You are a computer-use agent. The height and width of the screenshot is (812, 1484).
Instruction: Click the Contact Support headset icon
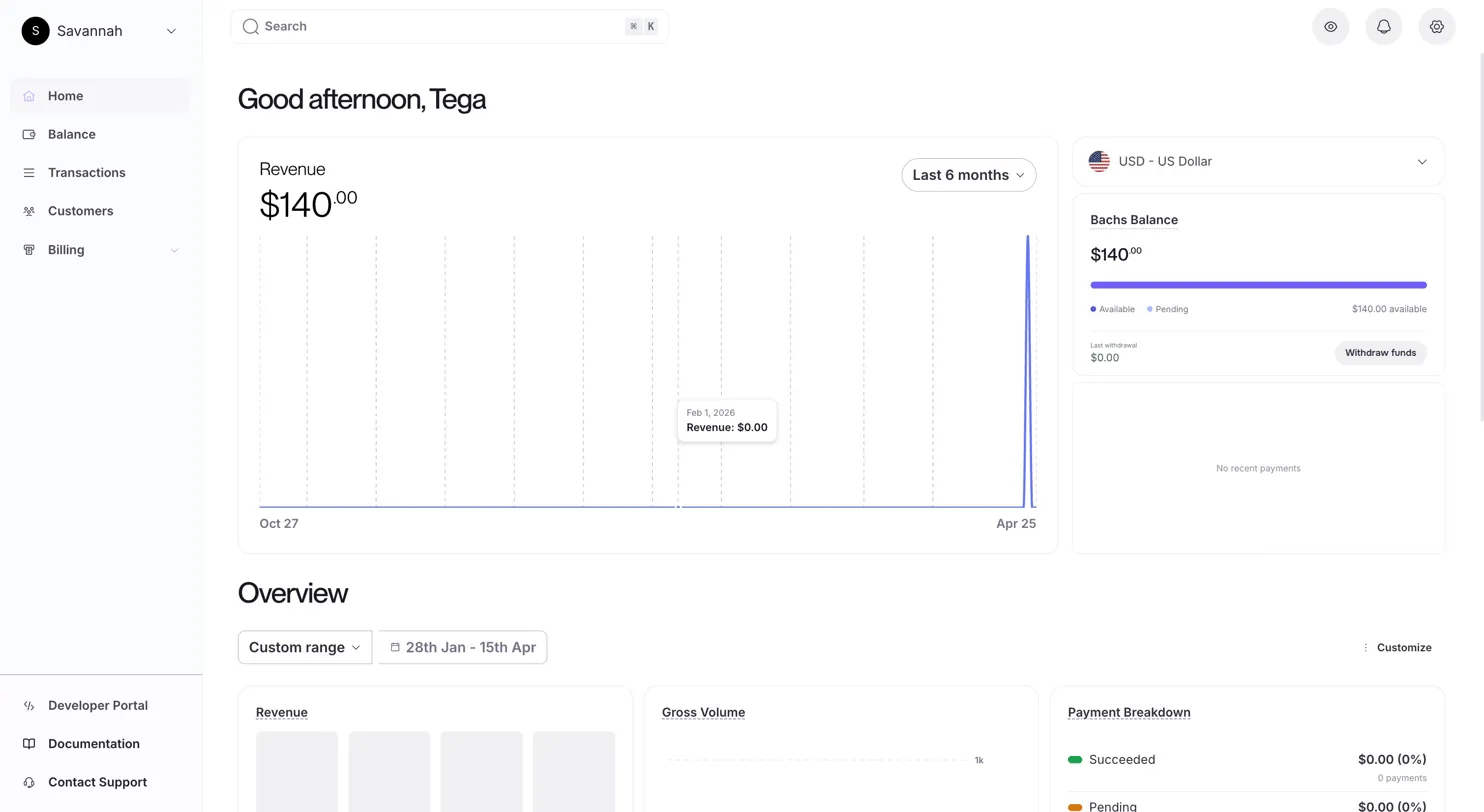[x=29, y=783]
